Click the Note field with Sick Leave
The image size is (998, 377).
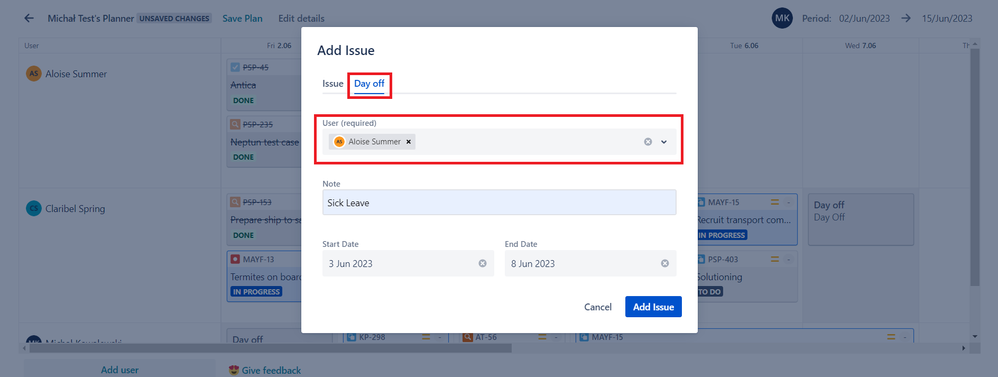[499, 203]
